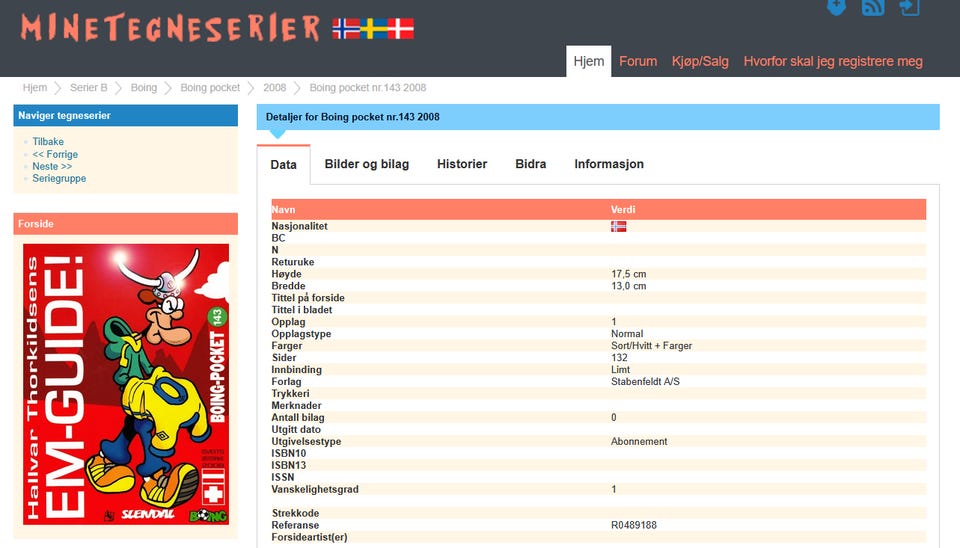The image size is (960, 548).
Task: Click the Boing breadcrumb link
Action: click(x=144, y=88)
